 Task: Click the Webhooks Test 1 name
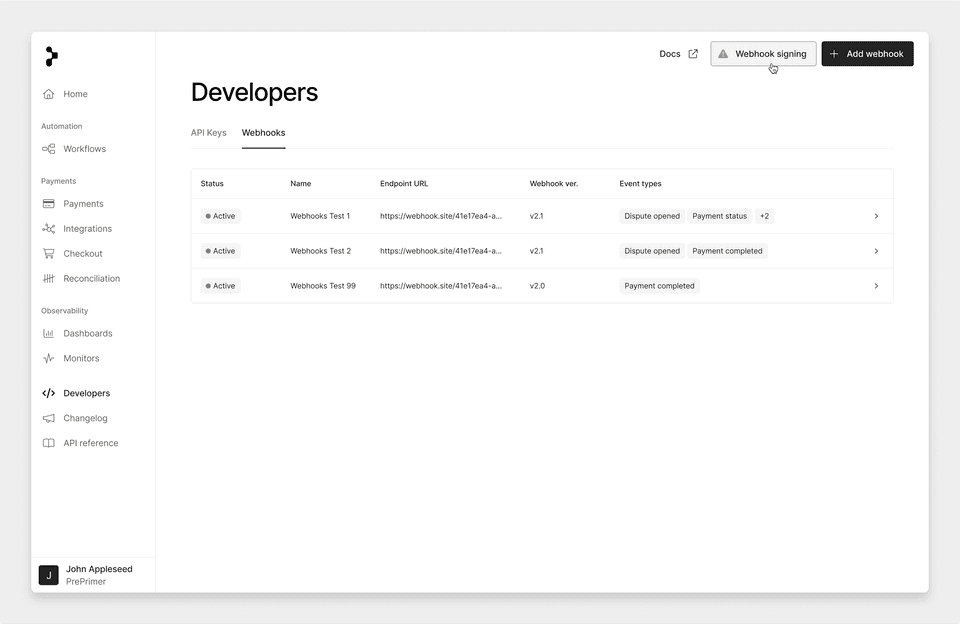click(320, 216)
